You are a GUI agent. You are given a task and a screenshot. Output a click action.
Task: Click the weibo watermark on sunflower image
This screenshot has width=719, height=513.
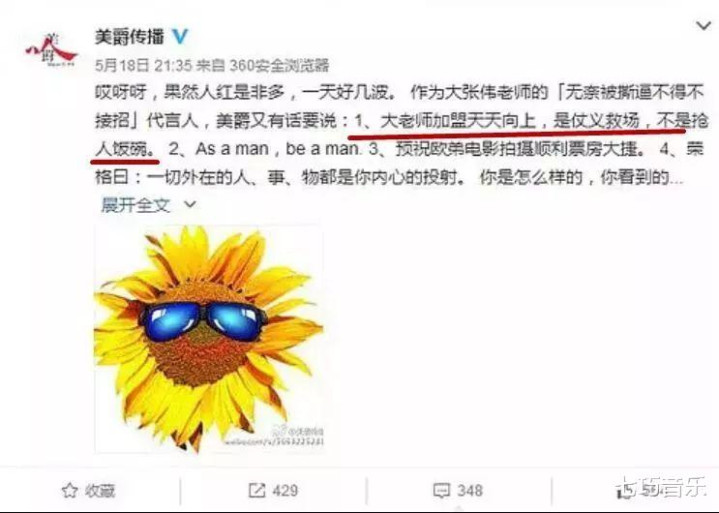point(274,437)
